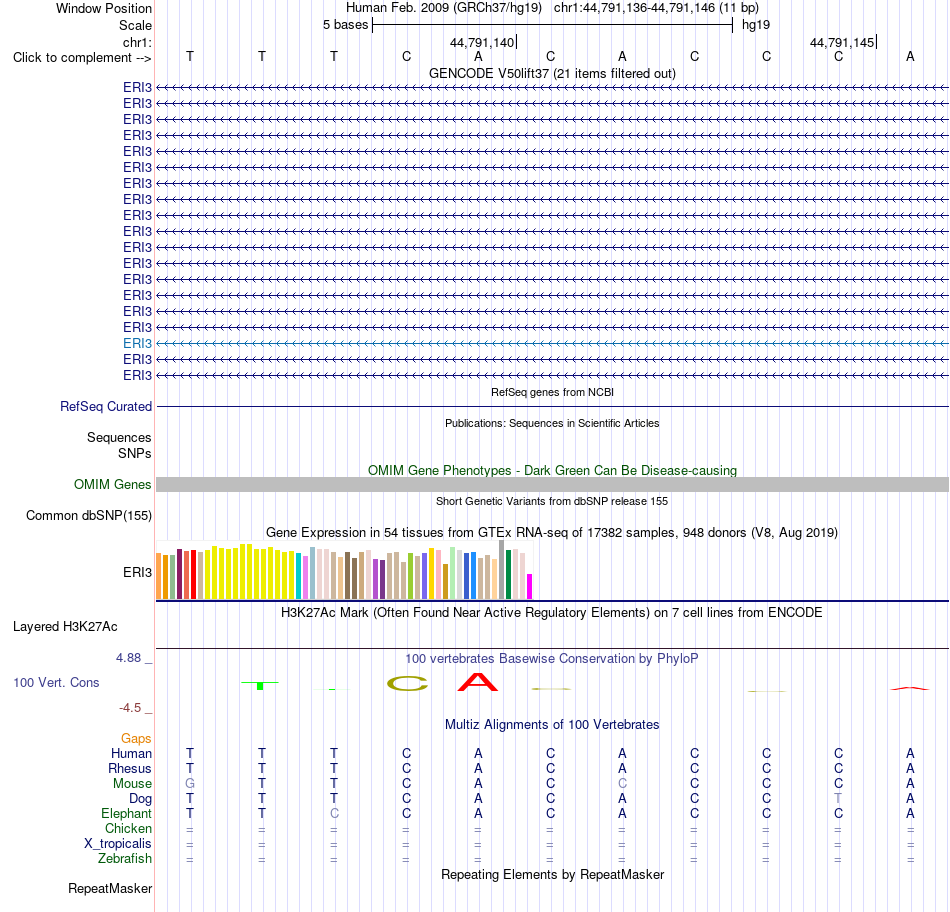Click the X_tropicalis alignment row label
This screenshot has width=950, height=912.
point(118,844)
